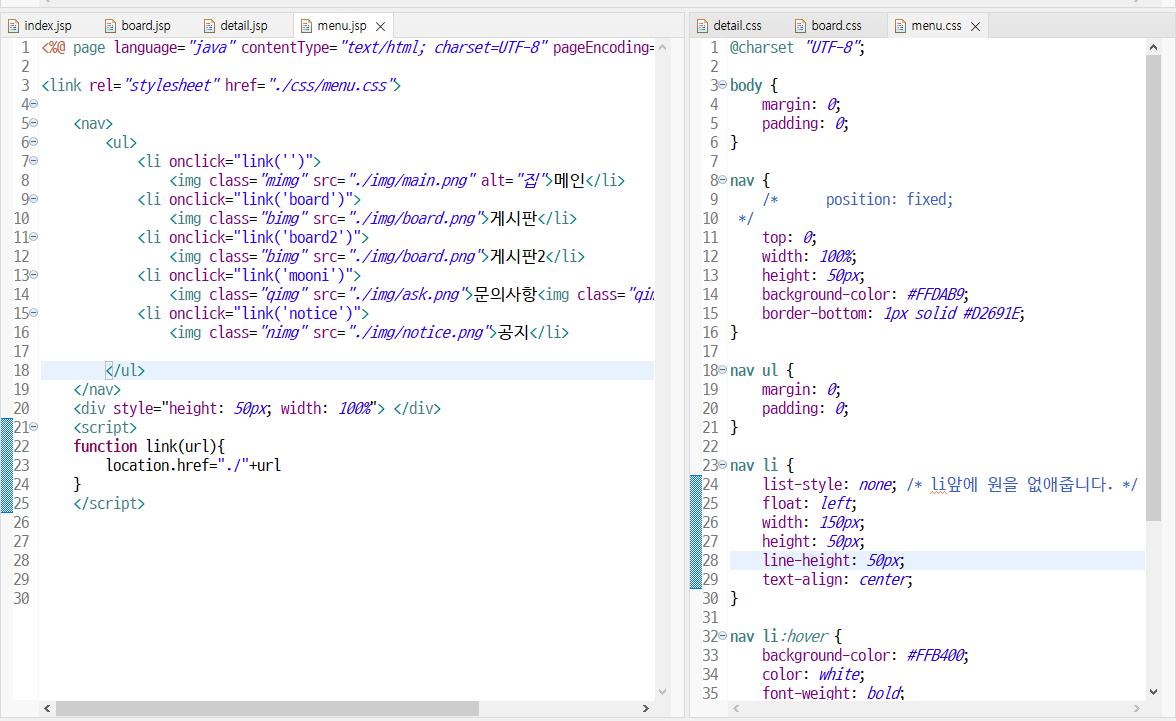Click the text-align: center line
The height and width of the screenshot is (721, 1176).
(837, 579)
